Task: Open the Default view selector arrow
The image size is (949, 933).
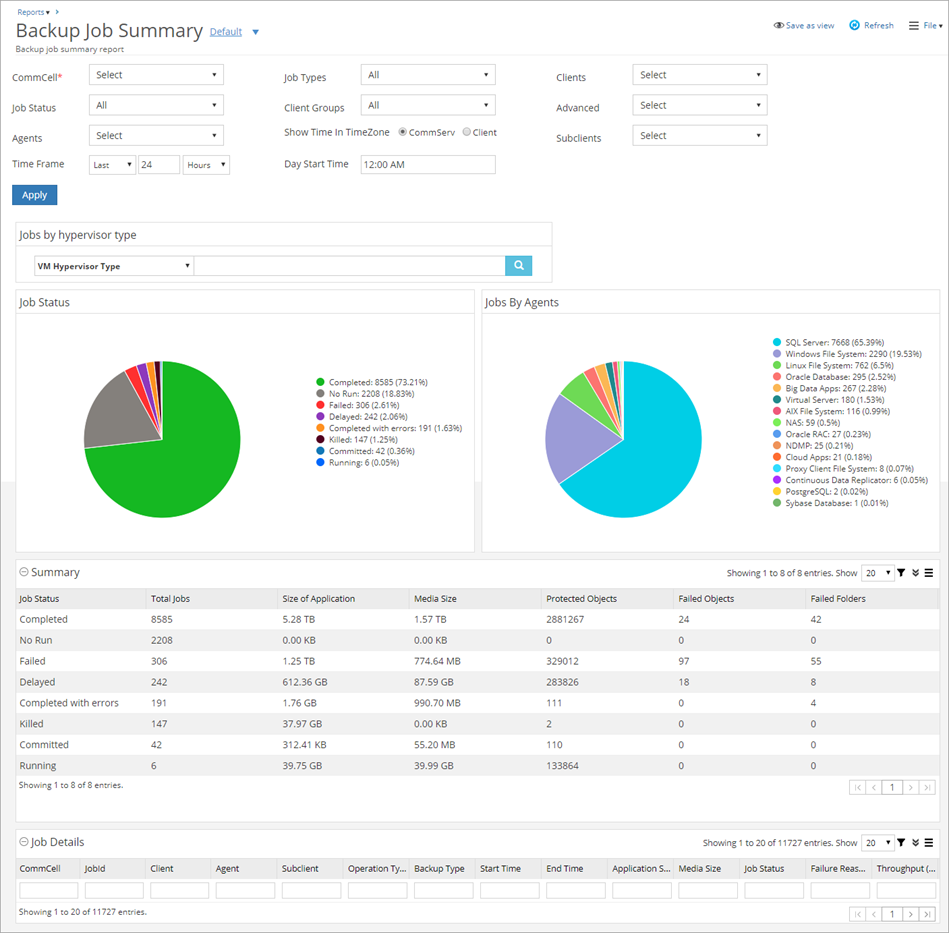Action: [255, 31]
